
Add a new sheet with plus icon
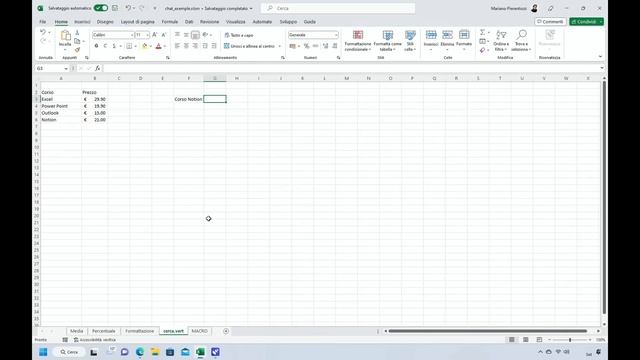[226, 331]
